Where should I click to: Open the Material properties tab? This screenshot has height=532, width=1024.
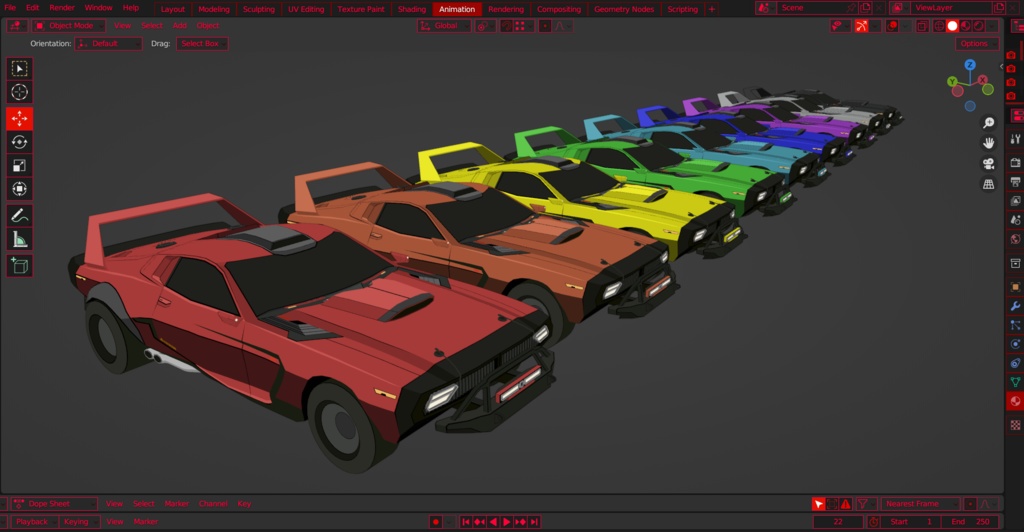(x=1015, y=401)
